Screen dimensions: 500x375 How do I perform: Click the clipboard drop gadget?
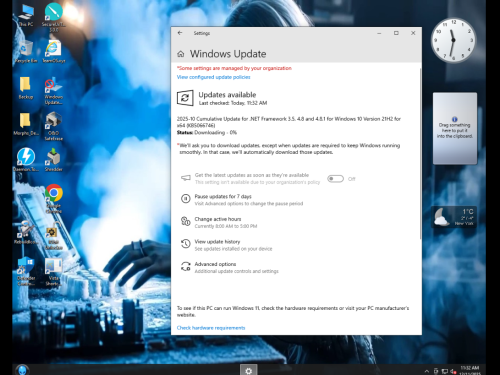[455, 129]
